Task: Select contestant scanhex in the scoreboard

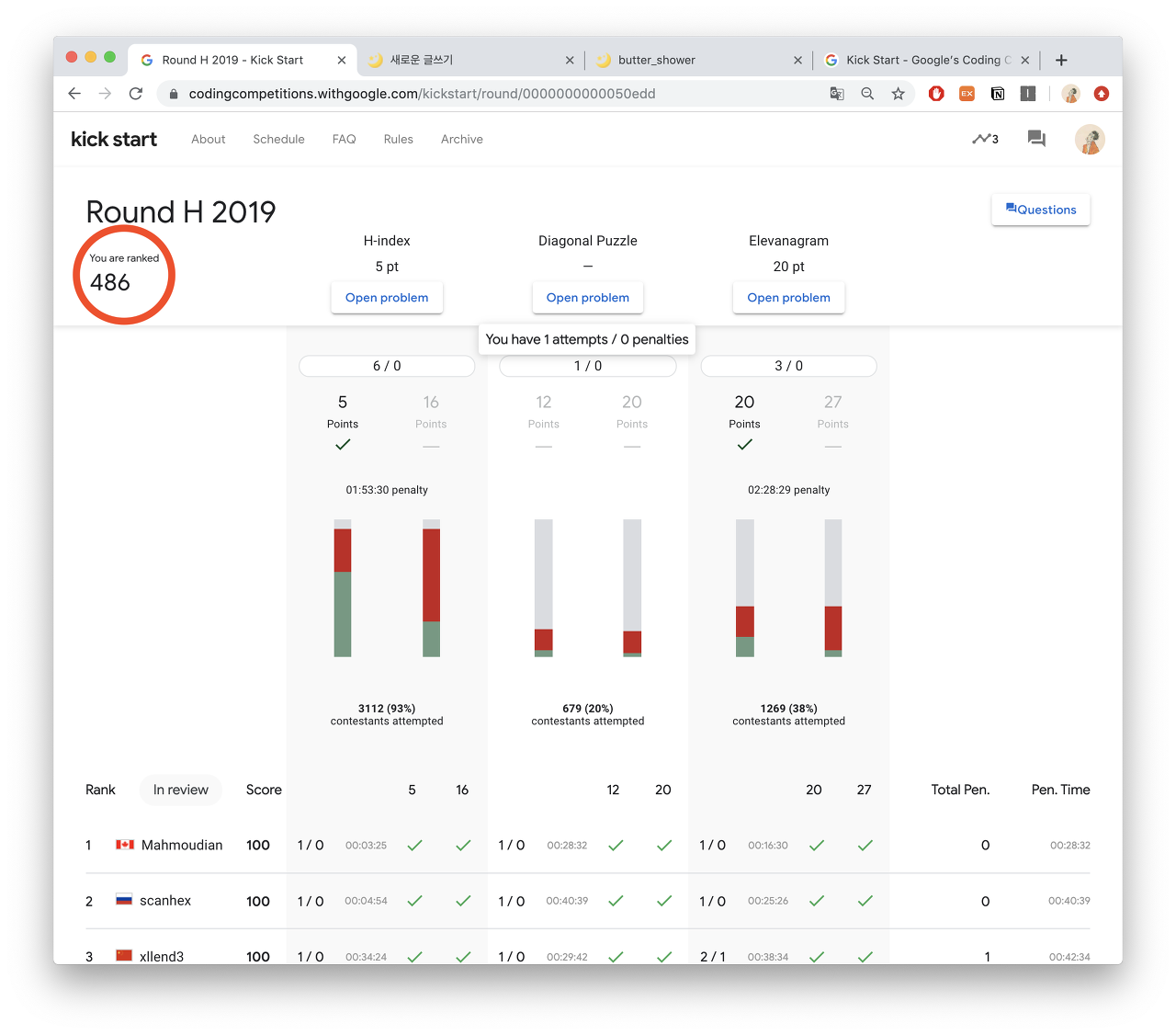Action: (165, 901)
